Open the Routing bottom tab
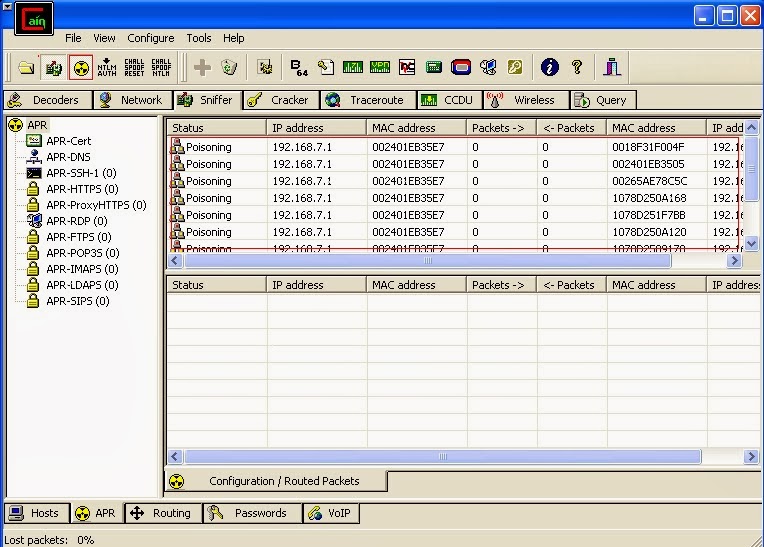Image resolution: width=764 pixels, height=547 pixels. pyautogui.click(x=163, y=513)
